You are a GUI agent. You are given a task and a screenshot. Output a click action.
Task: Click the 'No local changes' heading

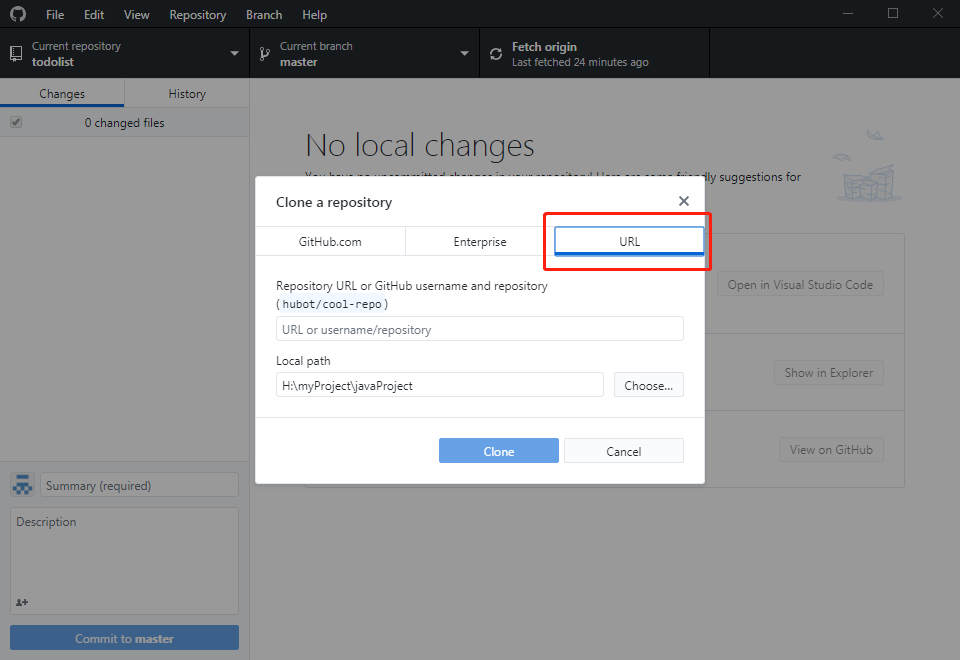[x=420, y=146]
